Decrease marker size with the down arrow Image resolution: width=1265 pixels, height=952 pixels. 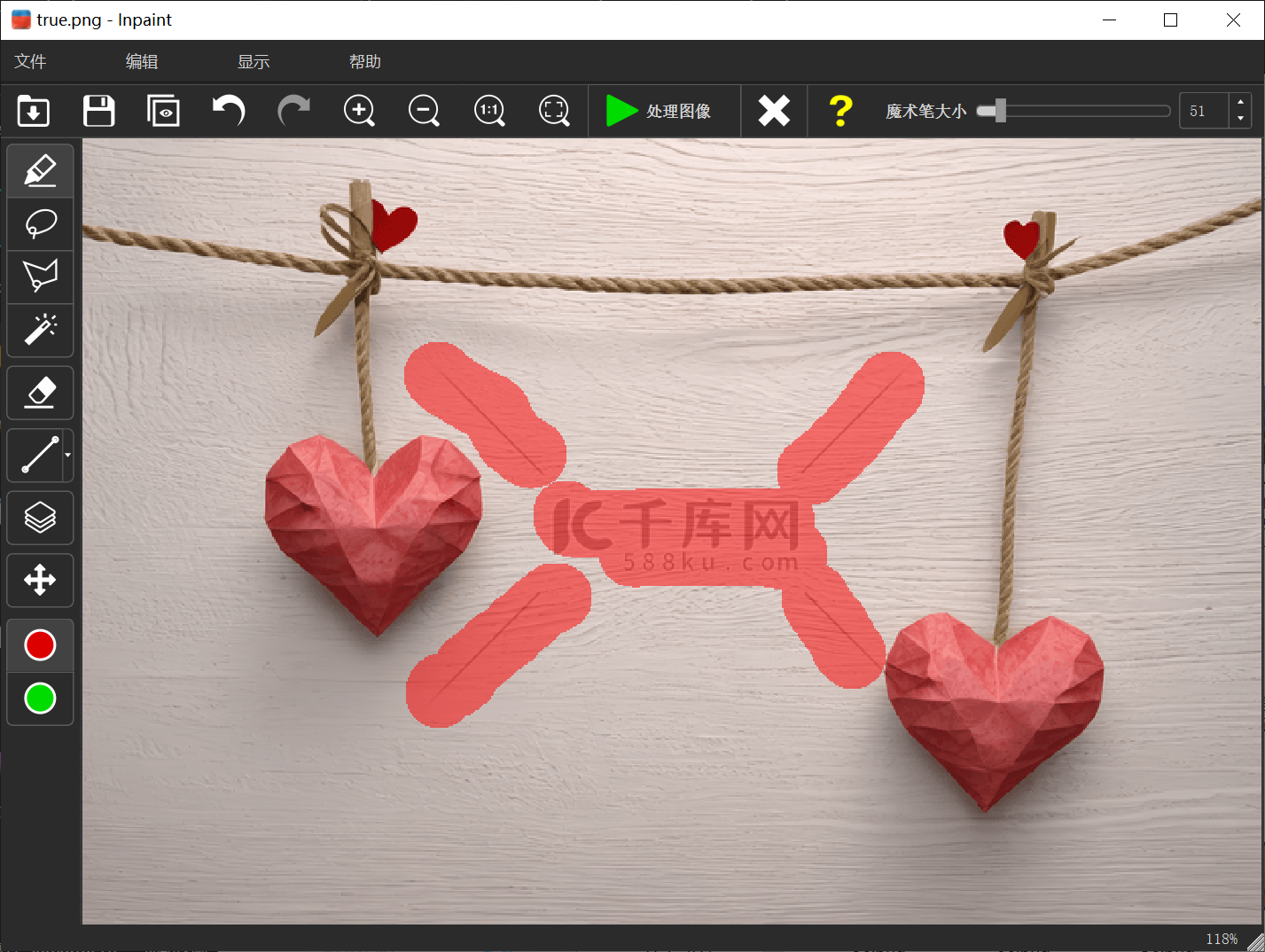click(x=1240, y=119)
